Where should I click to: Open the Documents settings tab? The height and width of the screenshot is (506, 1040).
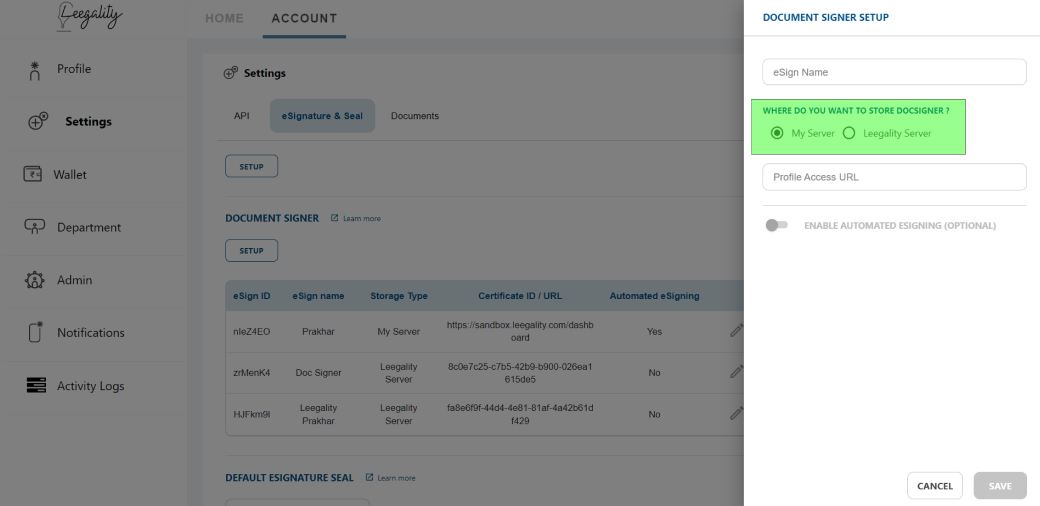click(x=415, y=116)
